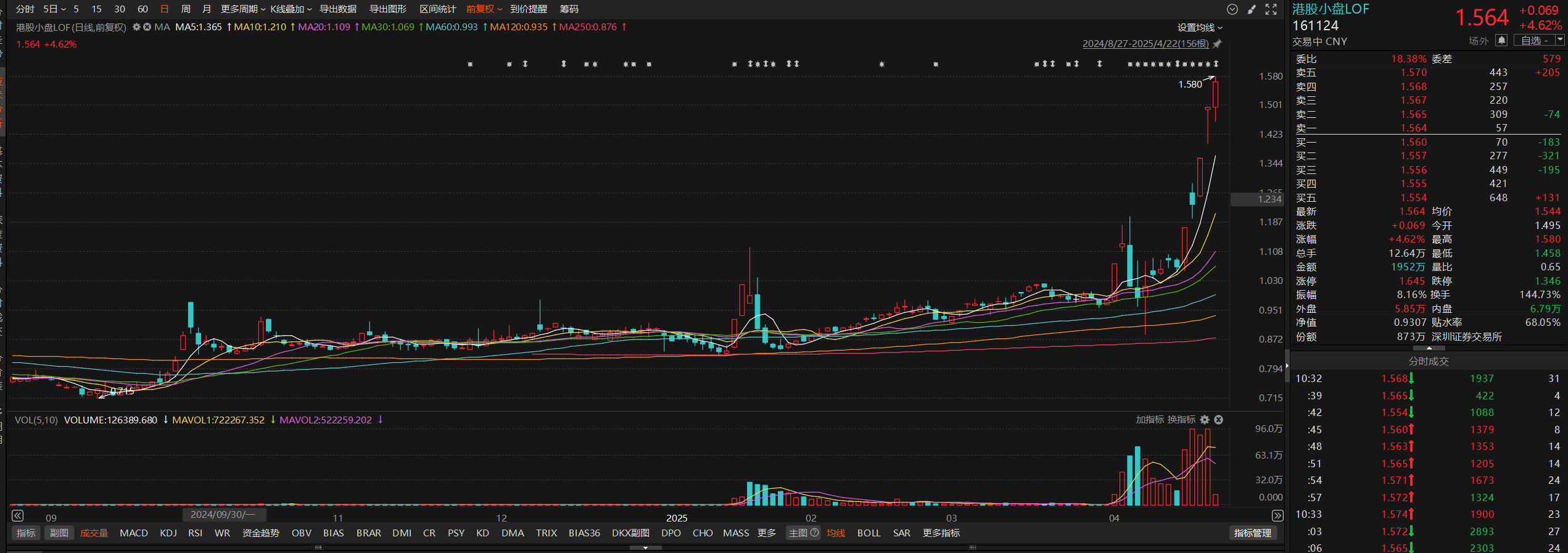Open the 前复权 adjustment dropdown
This screenshot has height=553, width=1568.
(x=484, y=9)
